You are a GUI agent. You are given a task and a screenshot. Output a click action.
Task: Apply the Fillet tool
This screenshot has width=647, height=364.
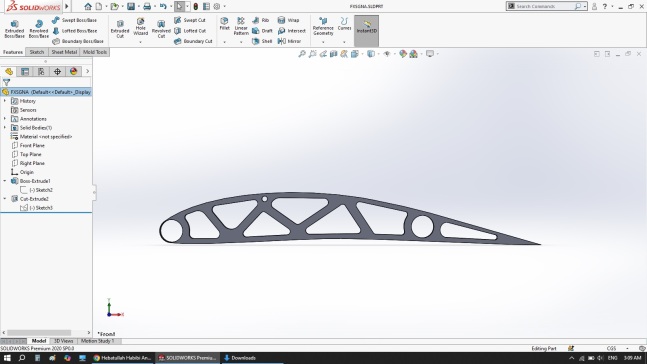224,24
